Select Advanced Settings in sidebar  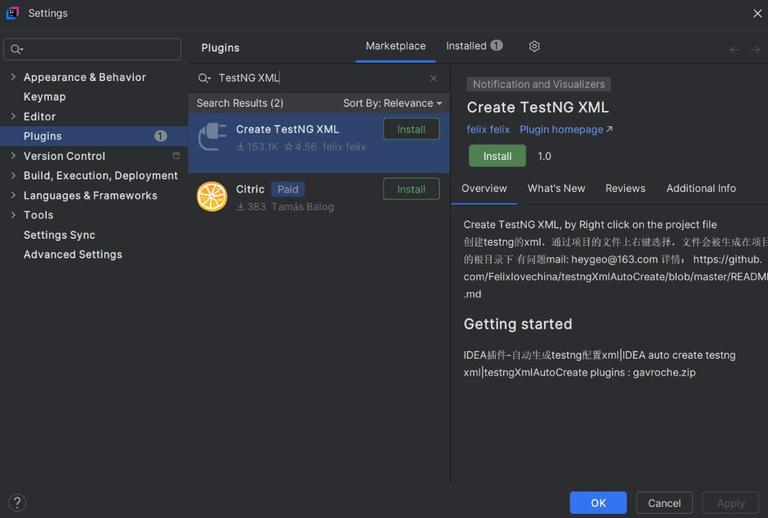73,255
